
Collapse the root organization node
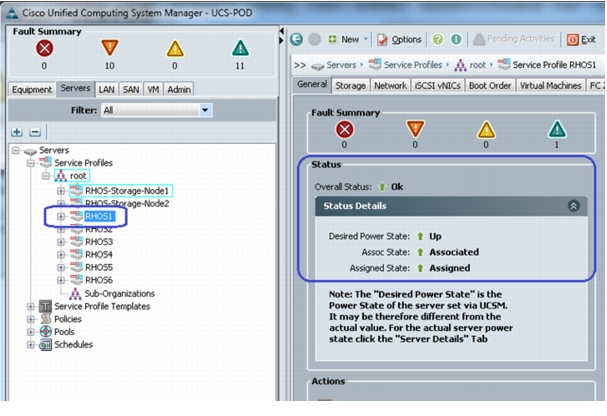46,176
